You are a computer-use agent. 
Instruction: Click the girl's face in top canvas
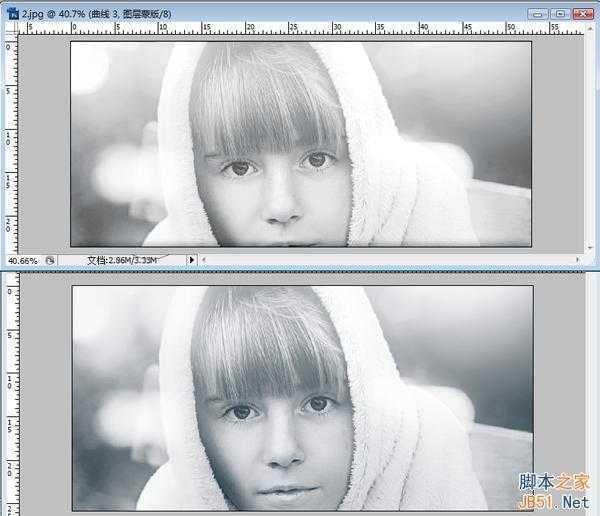click(274, 191)
